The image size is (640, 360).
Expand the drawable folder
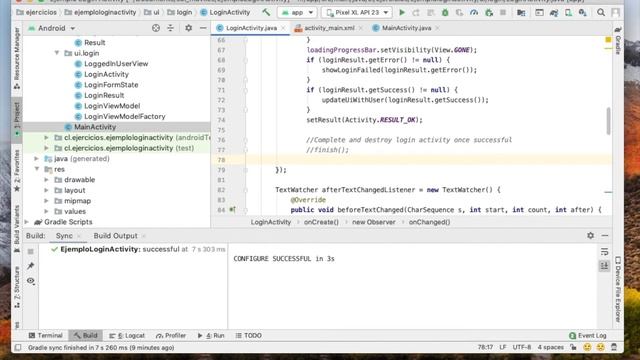[46, 180]
